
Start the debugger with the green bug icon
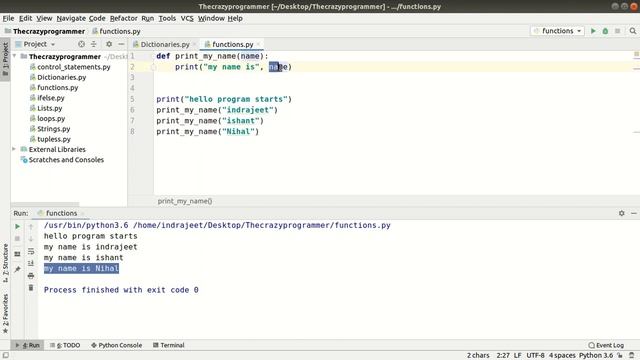click(x=605, y=31)
